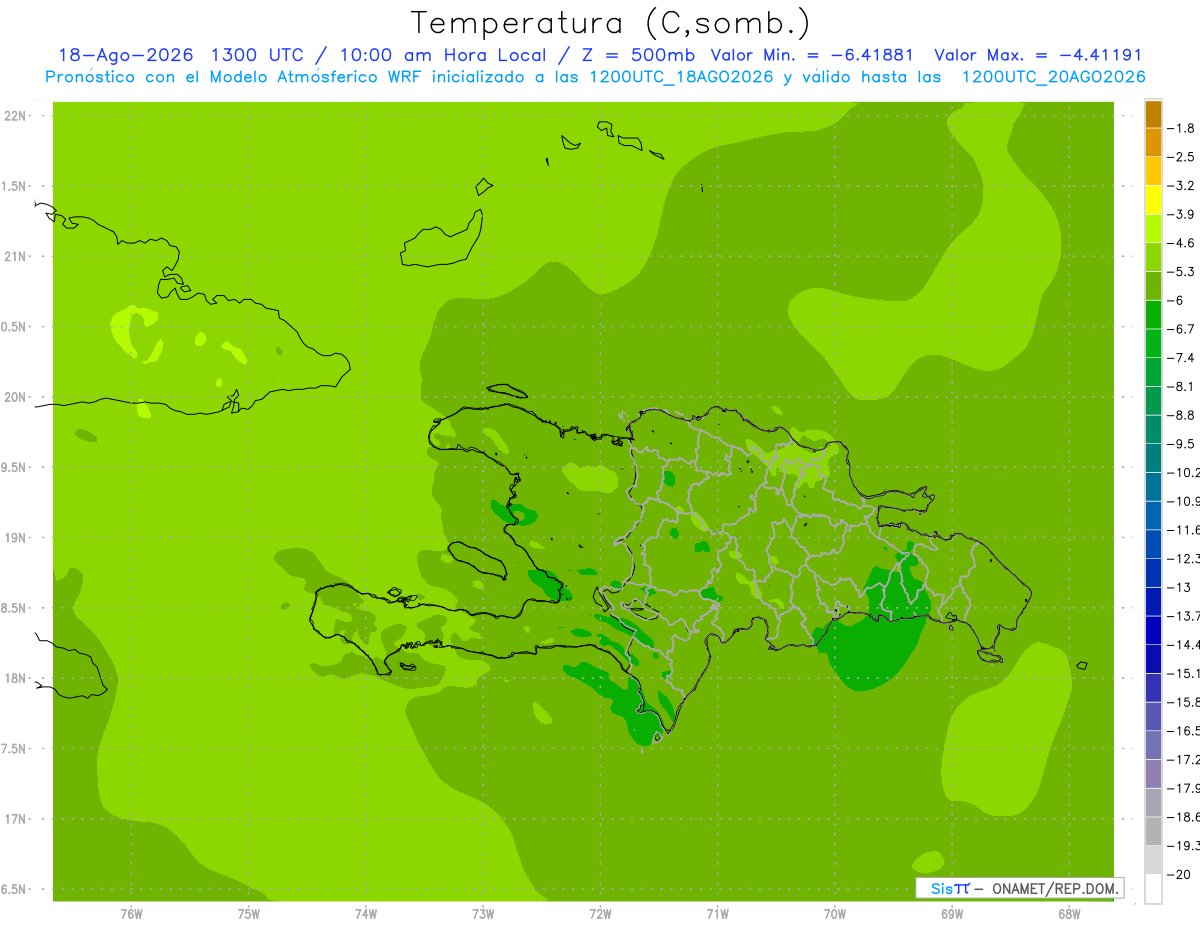Click 'Valor Min. = -6.41881' text
This screenshot has height=927, width=1200.
pos(811,55)
